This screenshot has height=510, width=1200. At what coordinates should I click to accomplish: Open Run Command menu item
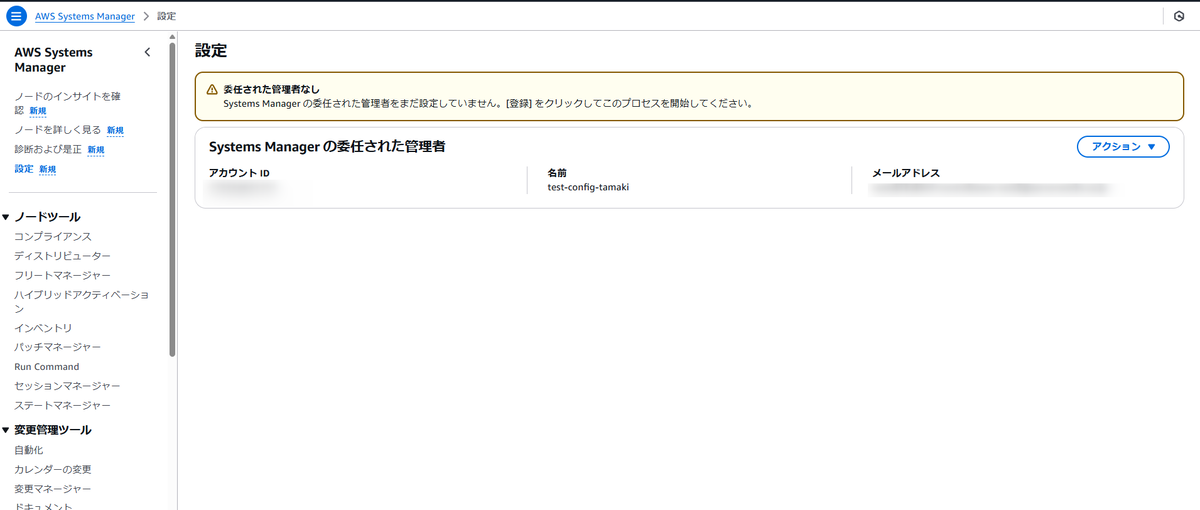[x=47, y=367]
